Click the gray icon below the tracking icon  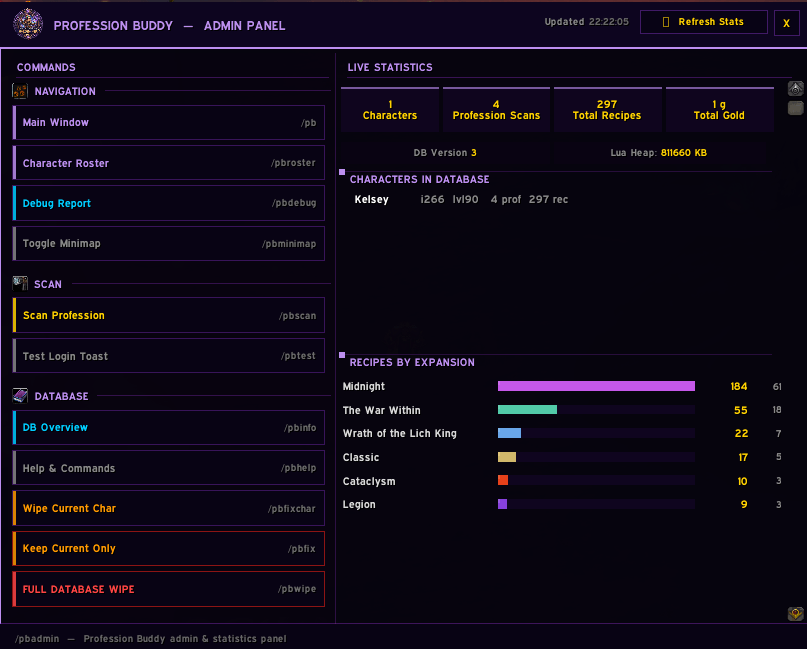(x=796, y=108)
